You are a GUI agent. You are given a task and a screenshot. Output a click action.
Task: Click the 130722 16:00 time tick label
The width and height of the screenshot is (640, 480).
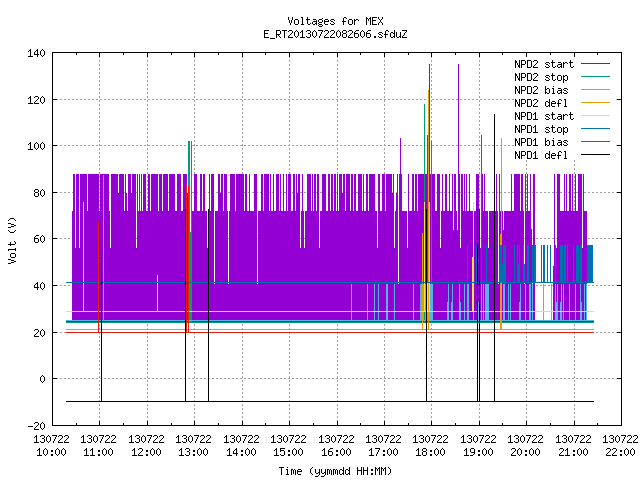(x=336, y=446)
